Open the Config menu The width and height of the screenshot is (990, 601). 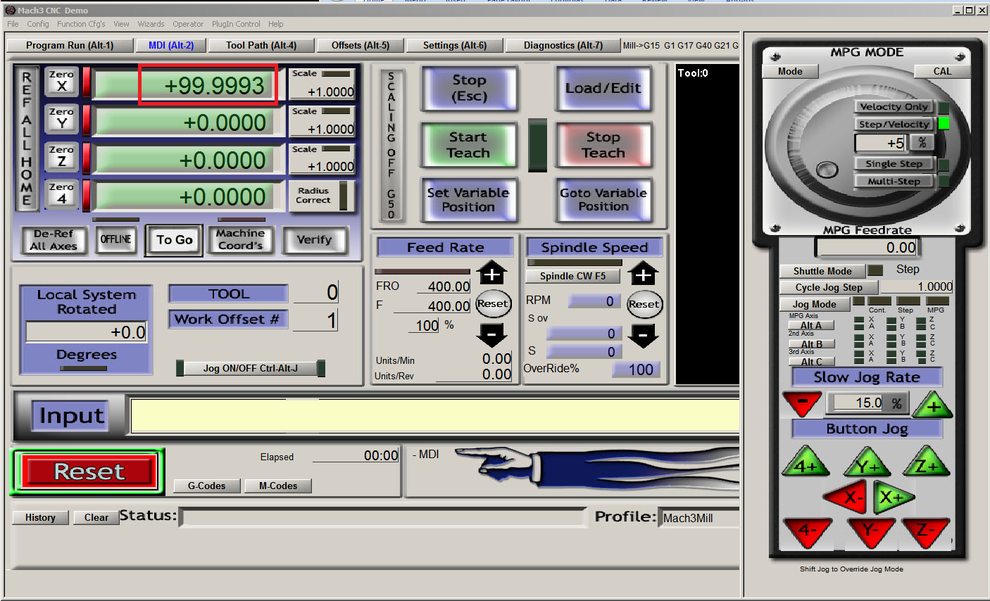[x=38, y=23]
